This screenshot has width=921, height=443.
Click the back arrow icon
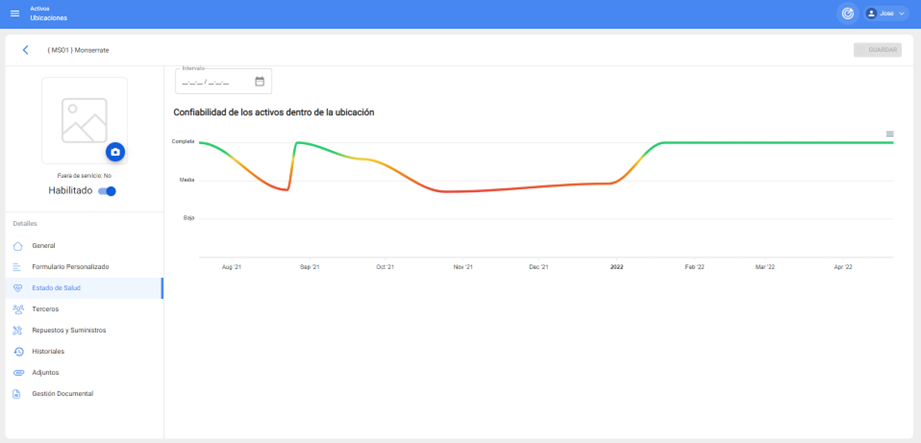26,50
